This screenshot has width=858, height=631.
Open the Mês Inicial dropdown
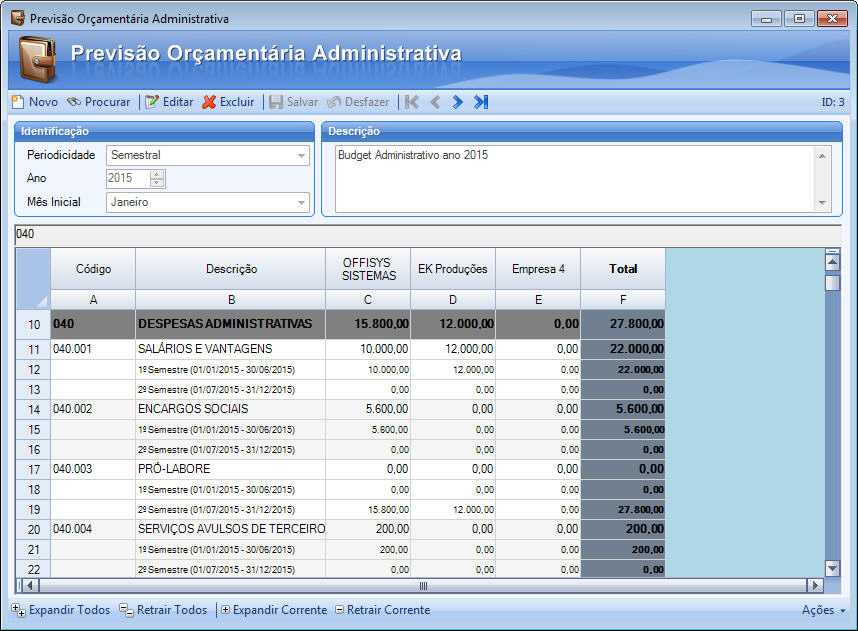(x=301, y=202)
